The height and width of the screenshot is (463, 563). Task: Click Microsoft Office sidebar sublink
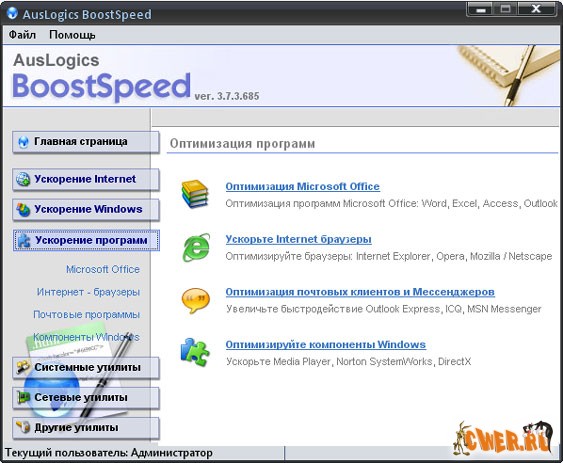(103, 269)
